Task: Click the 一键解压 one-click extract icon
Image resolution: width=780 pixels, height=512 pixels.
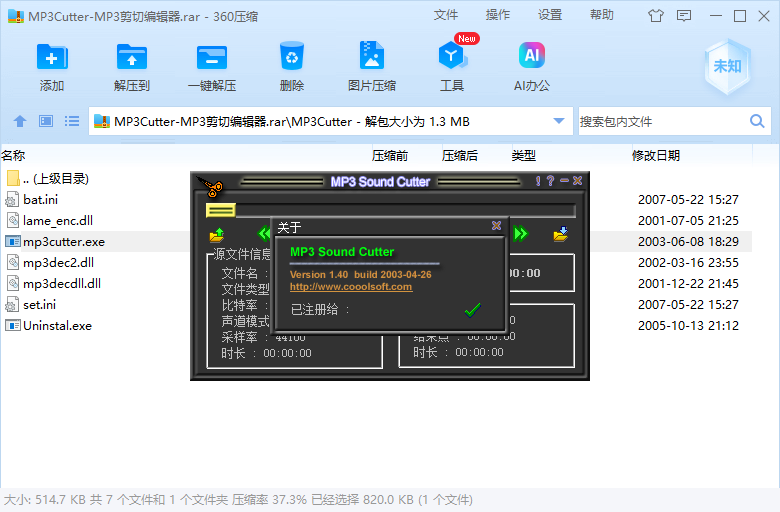Action: [x=212, y=57]
